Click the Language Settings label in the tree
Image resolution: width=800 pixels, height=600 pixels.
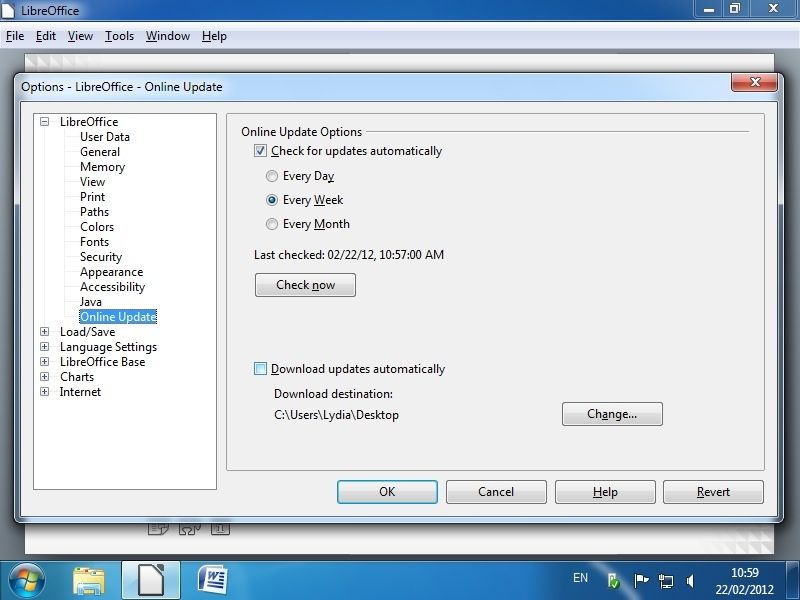108,347
